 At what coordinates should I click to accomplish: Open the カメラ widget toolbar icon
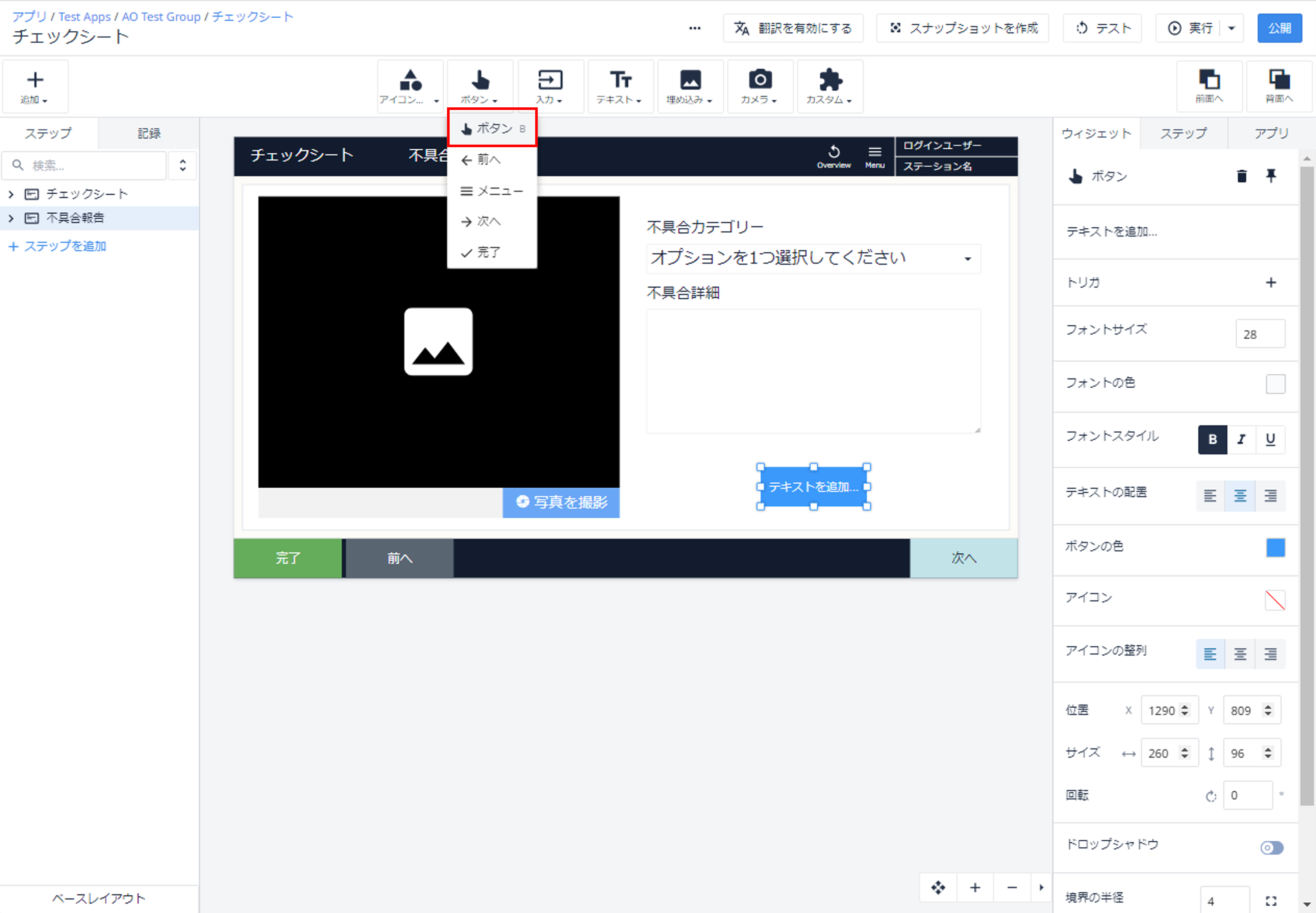[759, 86]
